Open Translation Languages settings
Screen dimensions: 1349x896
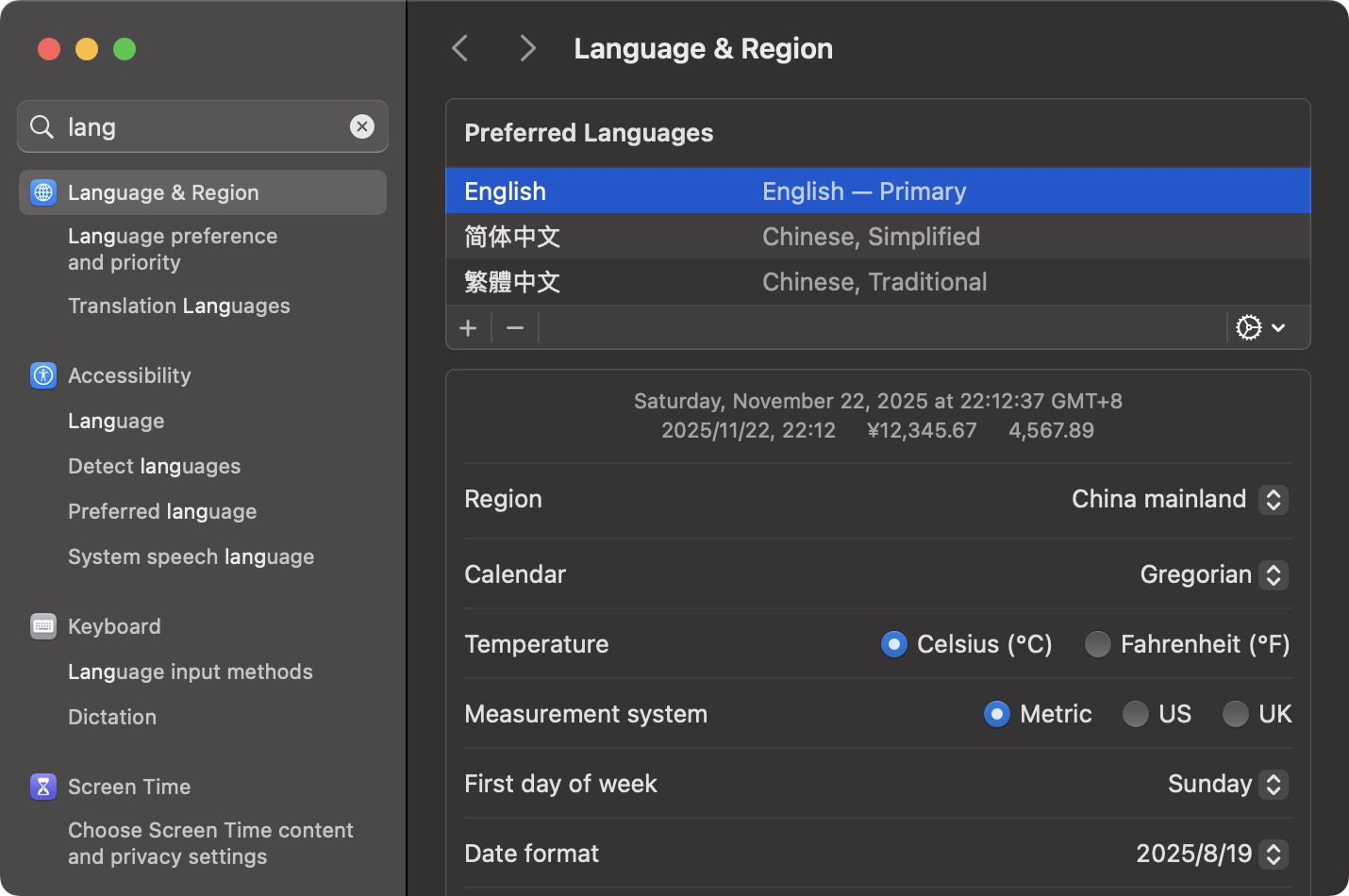coord(179,306)
